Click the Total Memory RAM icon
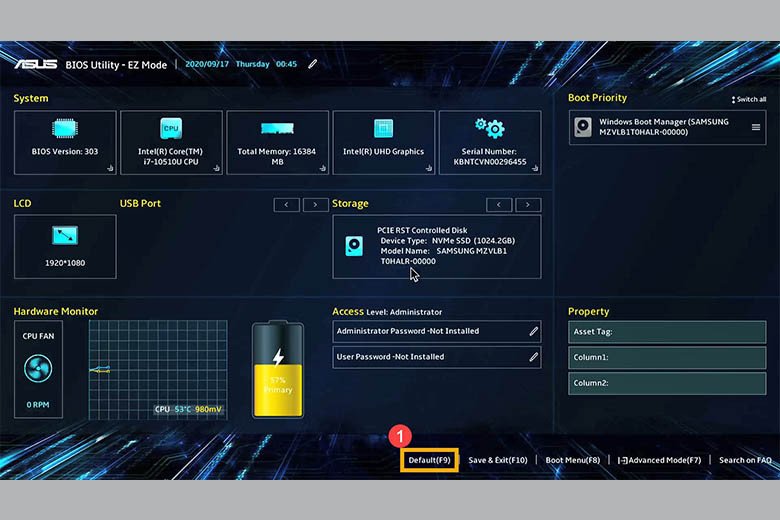Viewport: 780px width, 520px height. pyautogui.click(x=277, y=129)
